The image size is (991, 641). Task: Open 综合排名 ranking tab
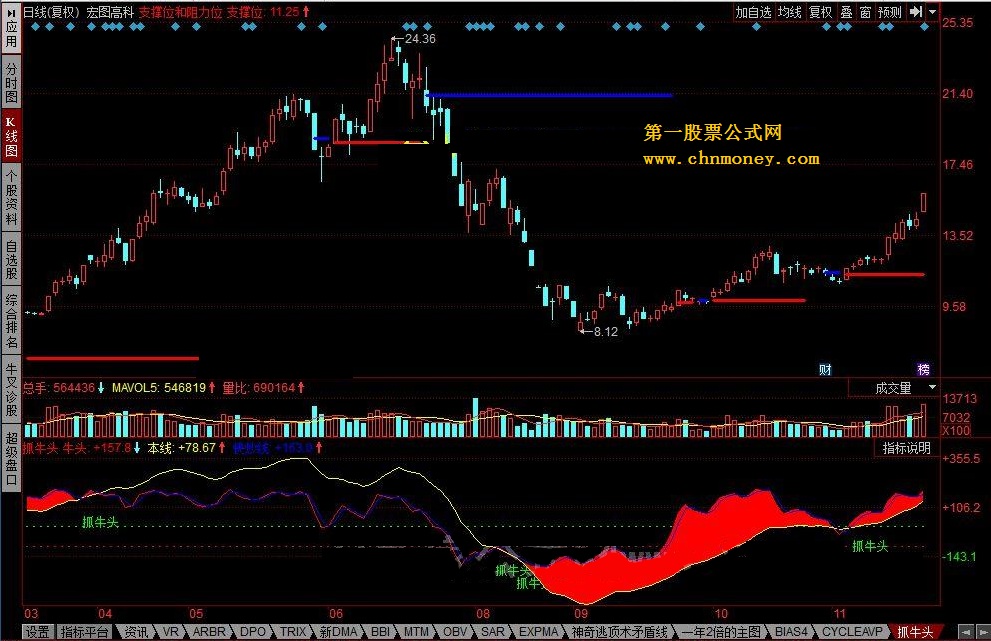11,320
